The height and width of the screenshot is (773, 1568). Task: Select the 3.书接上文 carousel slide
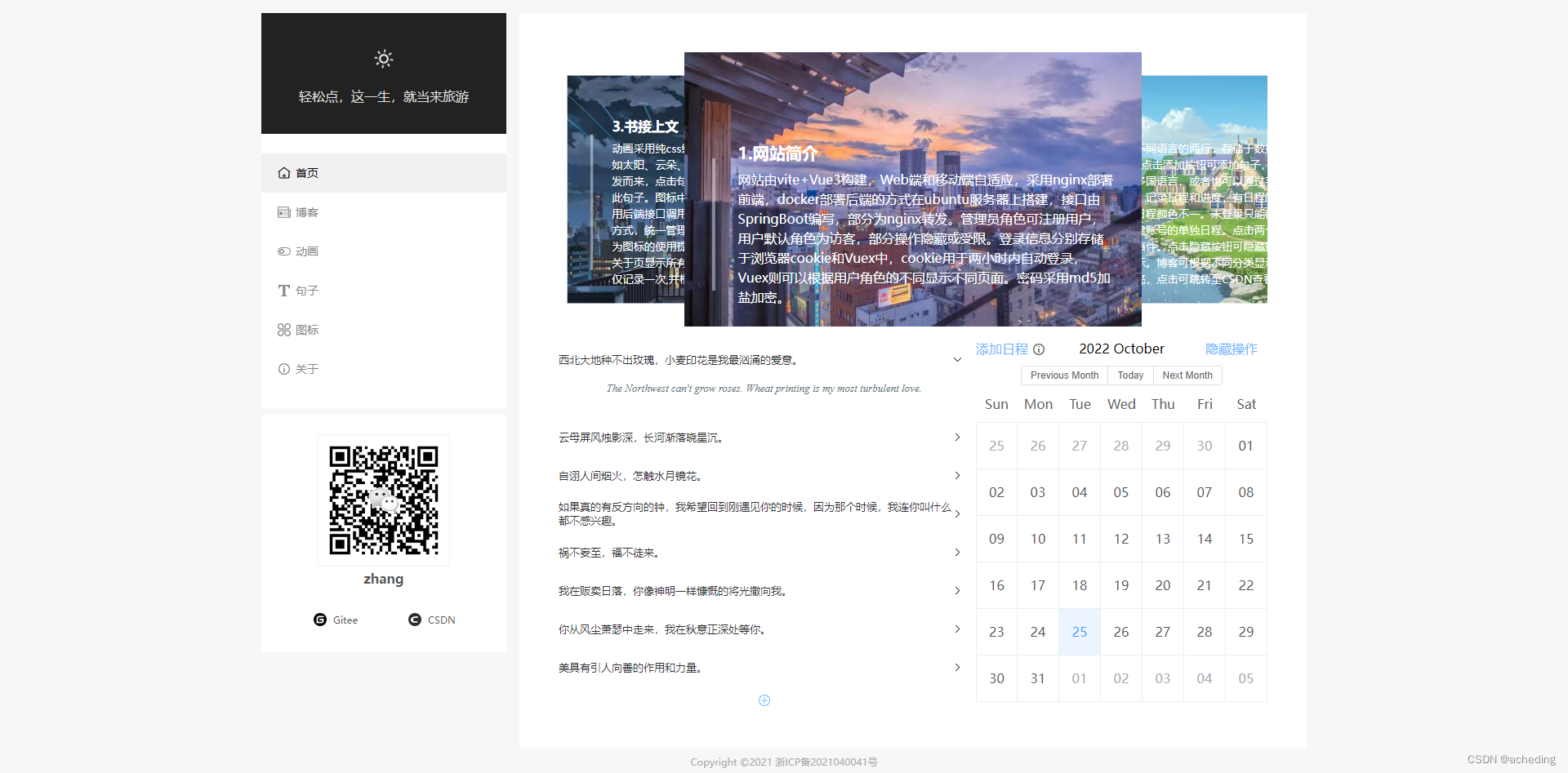[x=626, y=189]
